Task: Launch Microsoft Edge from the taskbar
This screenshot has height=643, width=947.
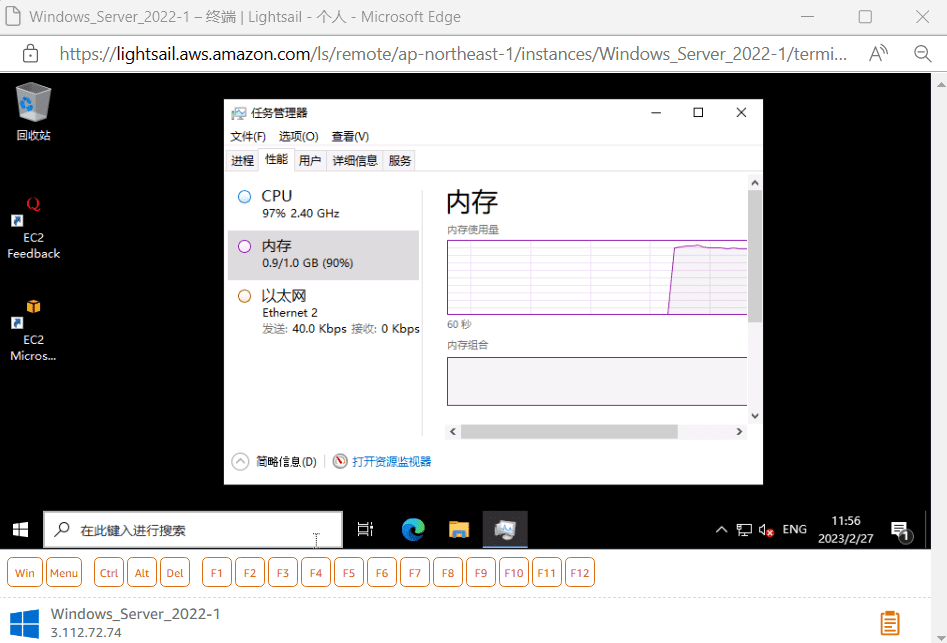Action: pyautogui.click(x=413, y=529)
